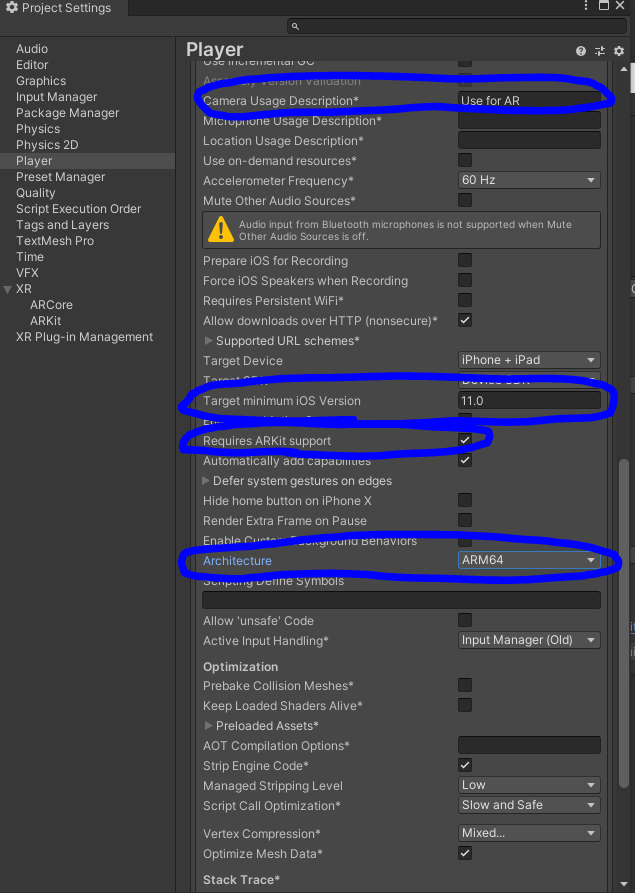
Task: Enable Render Extra Frame on Pause
Action: coord(465,520)
